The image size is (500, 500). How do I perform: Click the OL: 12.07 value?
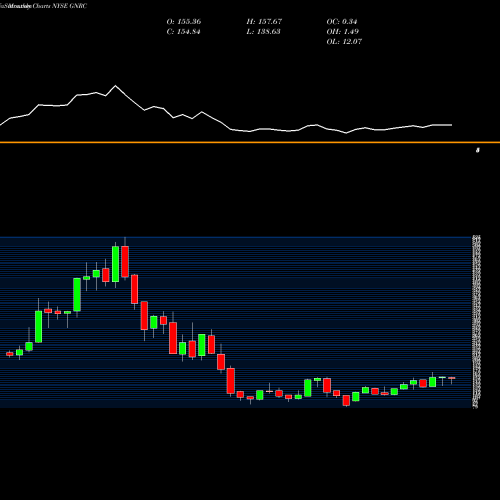pyautogui.click(x=344, y=42)
